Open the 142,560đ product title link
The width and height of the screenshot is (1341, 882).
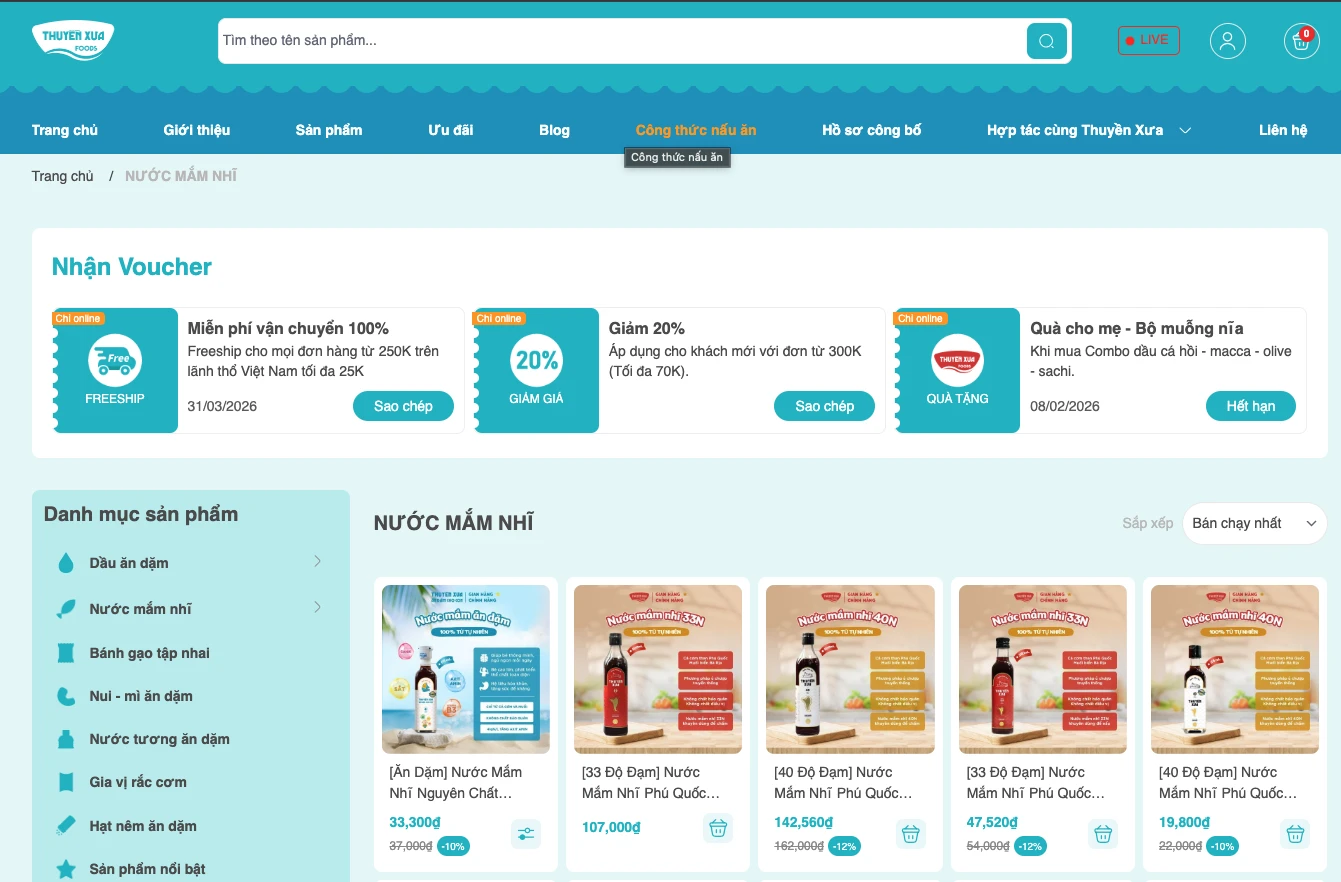tap(843, 782)
